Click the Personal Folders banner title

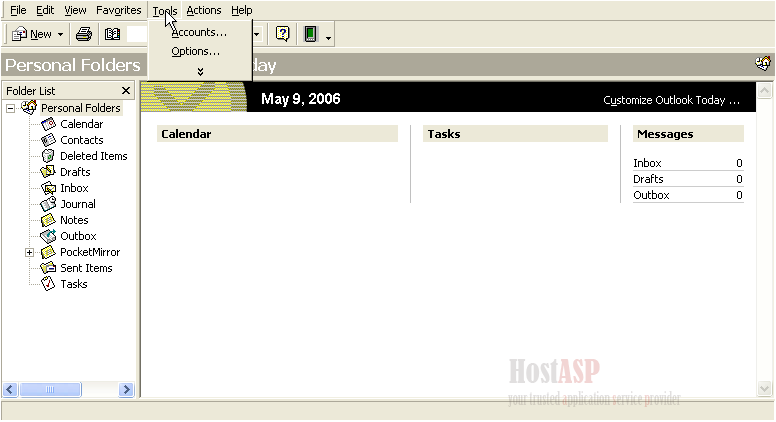pyautogui.click(x=73, y=65)
